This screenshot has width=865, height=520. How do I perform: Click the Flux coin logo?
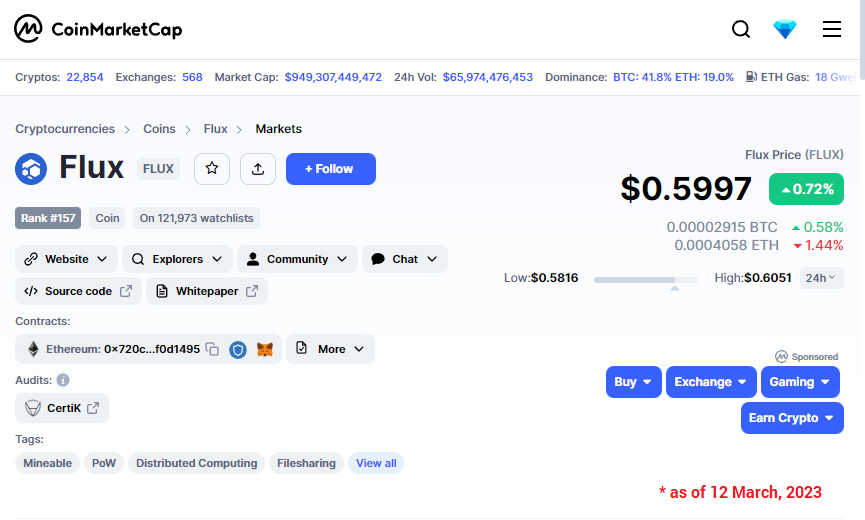click(x=31, y=169)
